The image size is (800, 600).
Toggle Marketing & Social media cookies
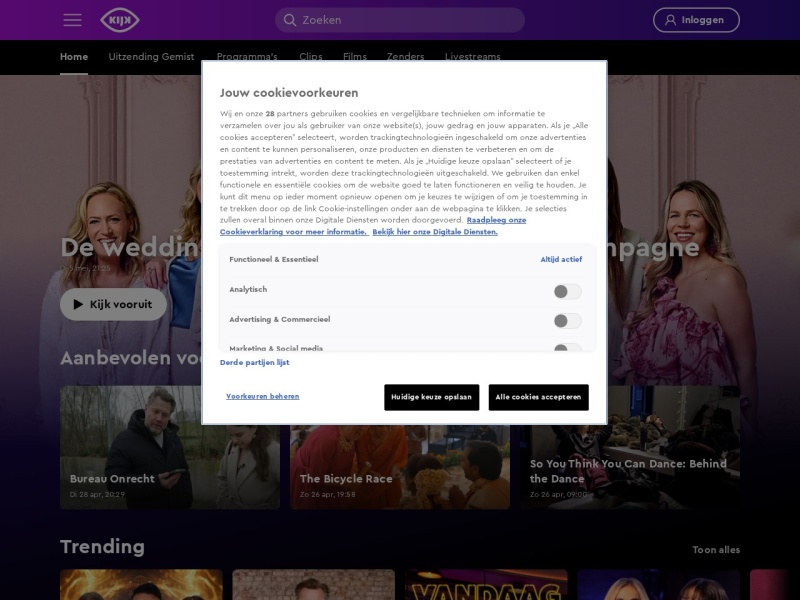pos(567,347)
